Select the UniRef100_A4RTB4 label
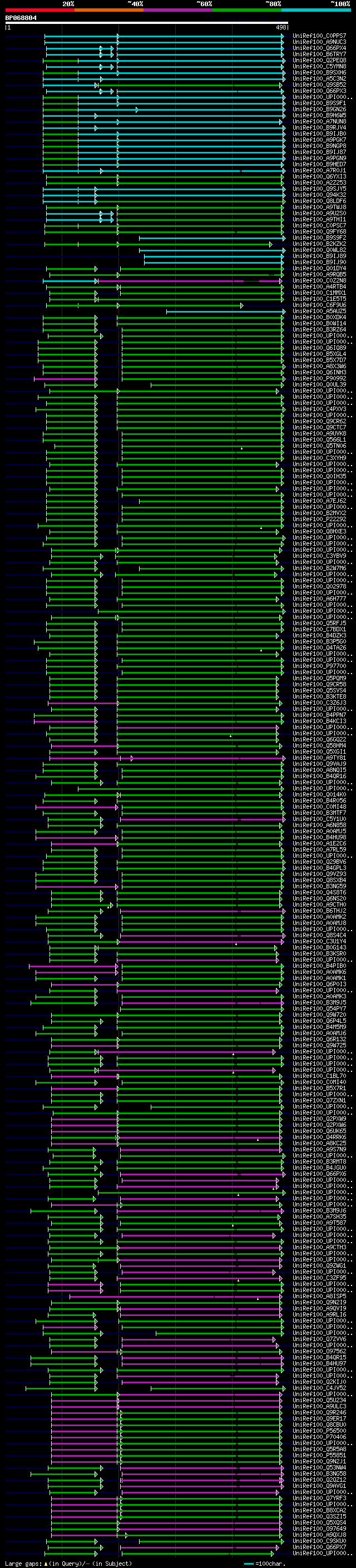 pyautogui.click(x=319, y=286)
